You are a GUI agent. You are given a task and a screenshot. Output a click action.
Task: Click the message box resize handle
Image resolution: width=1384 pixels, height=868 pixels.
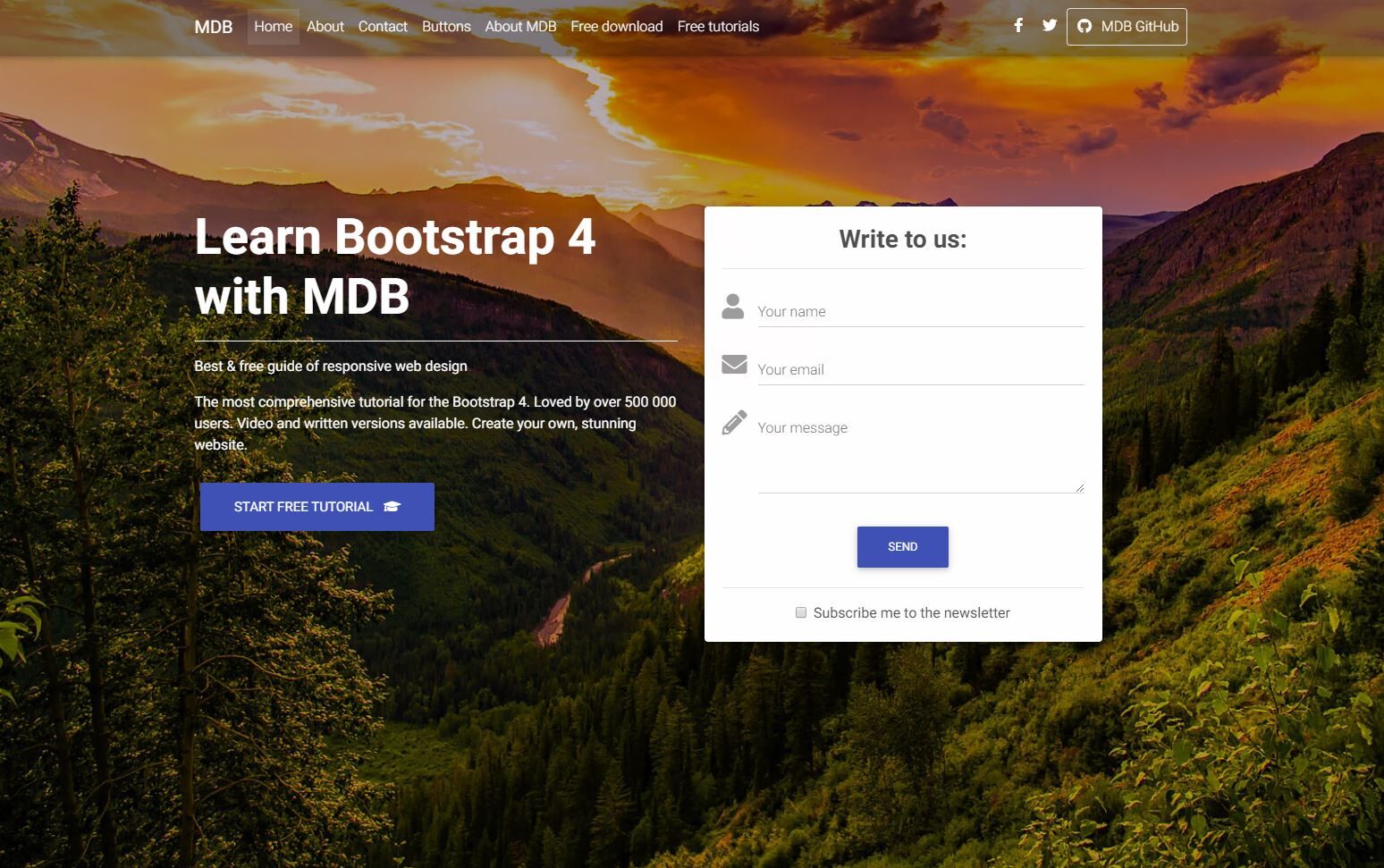coord(1079,487)
